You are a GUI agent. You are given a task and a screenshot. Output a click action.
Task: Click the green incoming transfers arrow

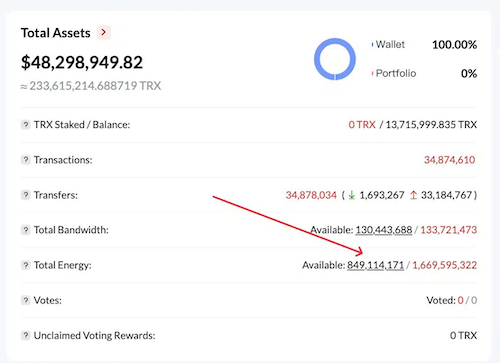352,195
